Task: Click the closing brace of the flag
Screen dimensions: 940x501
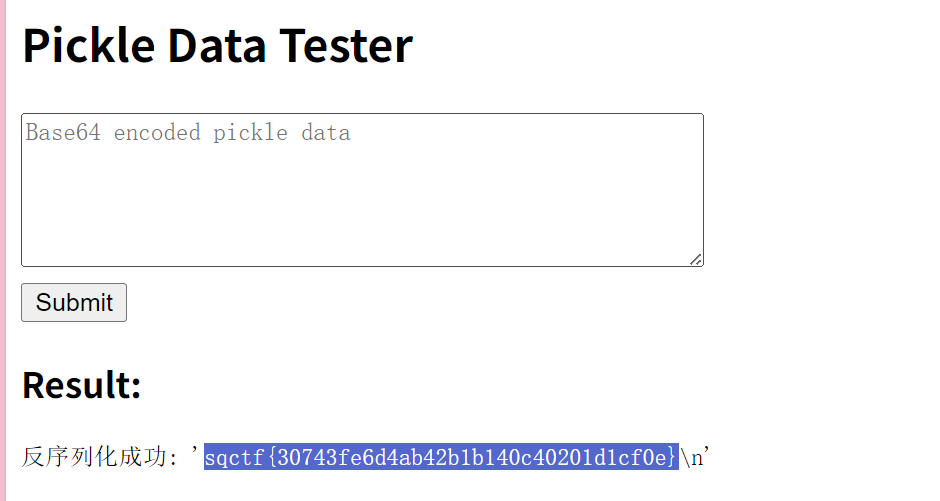Action: 673,458
